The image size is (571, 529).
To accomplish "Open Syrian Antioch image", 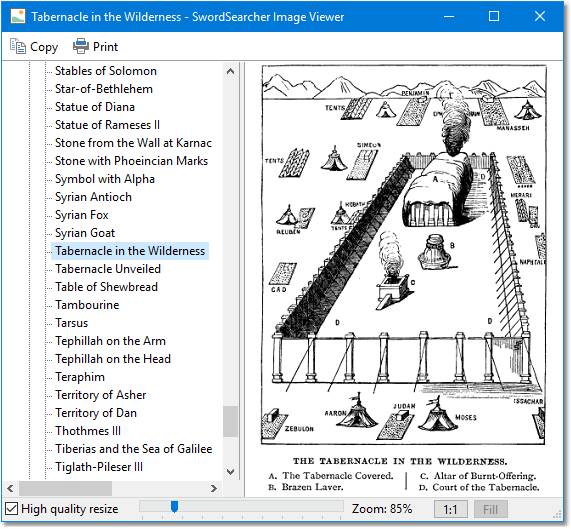I will tap(93, 197).
